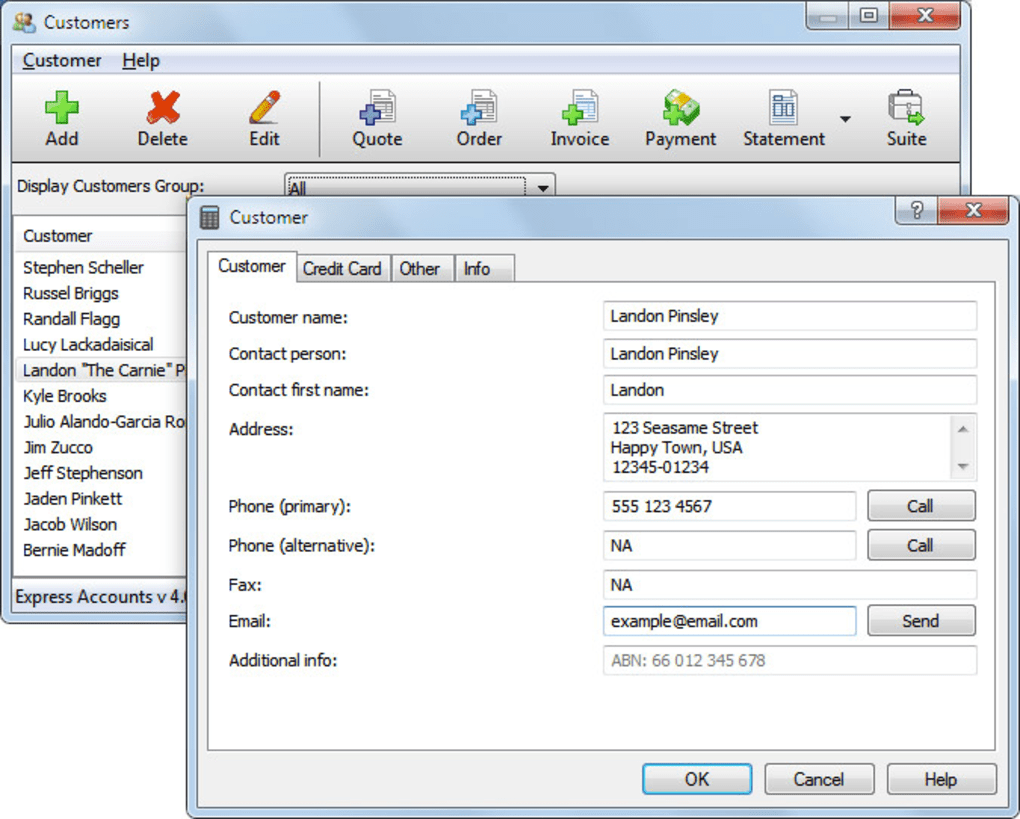This screenshot has height=819, width=1020.
Task: Switch to the Credit Card tab
Action: (x=343, y=268)
